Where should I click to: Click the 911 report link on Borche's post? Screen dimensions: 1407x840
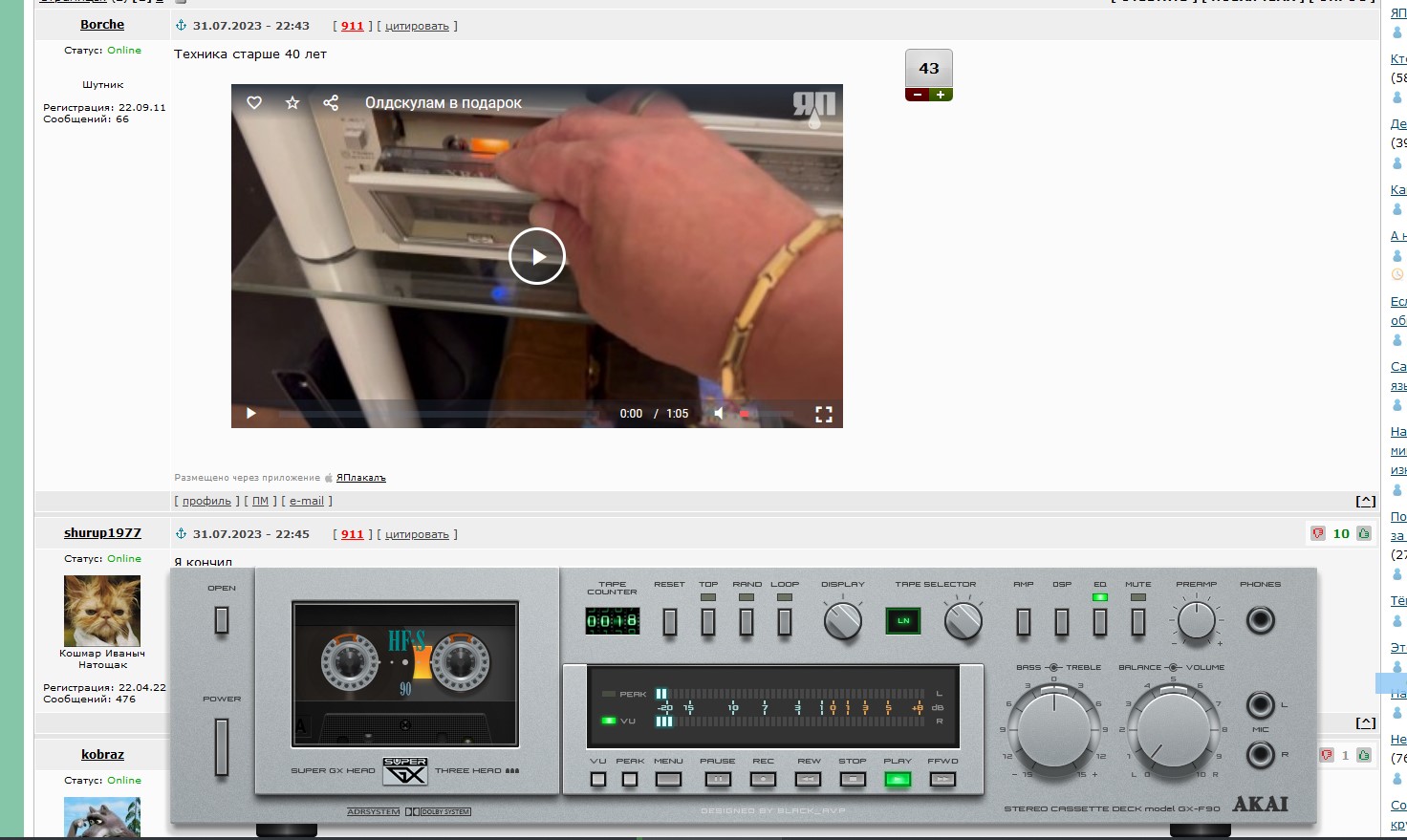[353, 26]
